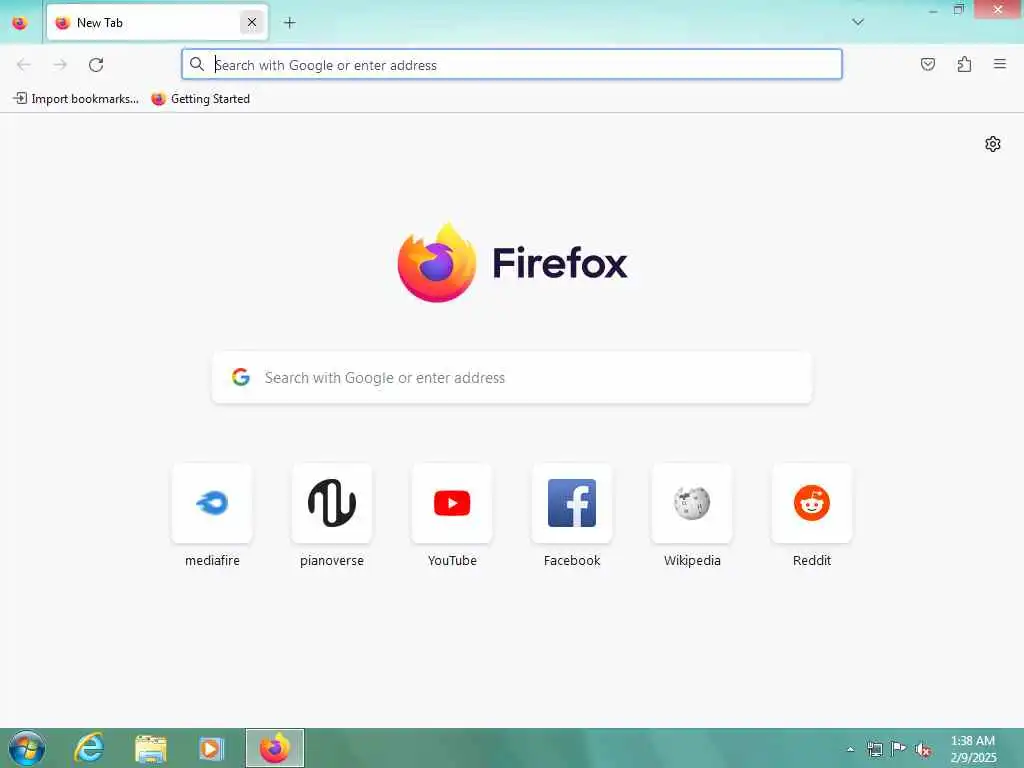Click the magnifier icon in address bar
Image resolution: width=1024 pixels, height=768 pixels.
(197, 64)
